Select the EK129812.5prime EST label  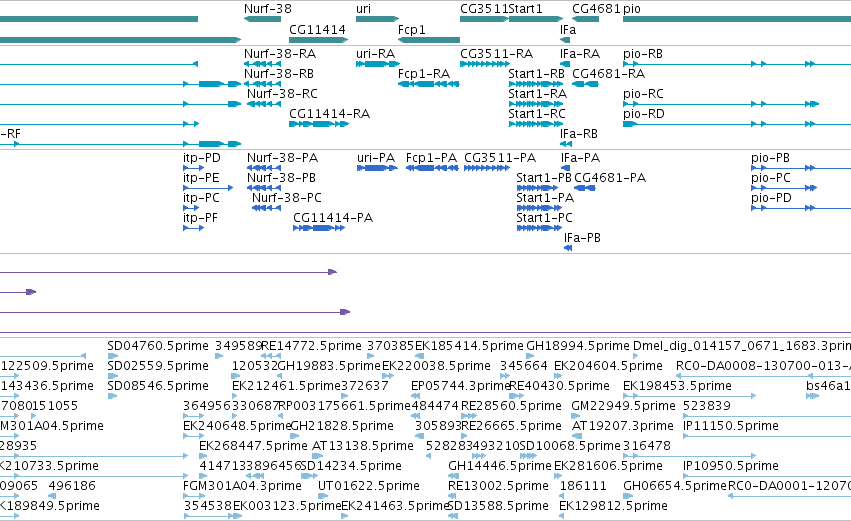tap(613, 505)
